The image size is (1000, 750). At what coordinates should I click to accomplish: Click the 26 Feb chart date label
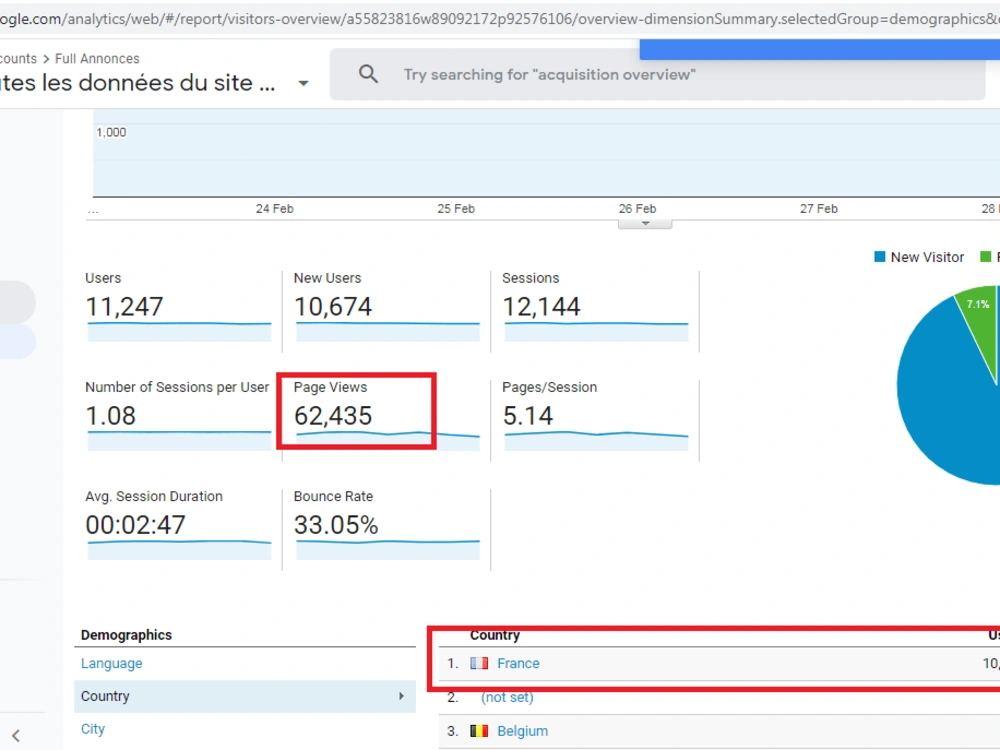tap(637, 209)
